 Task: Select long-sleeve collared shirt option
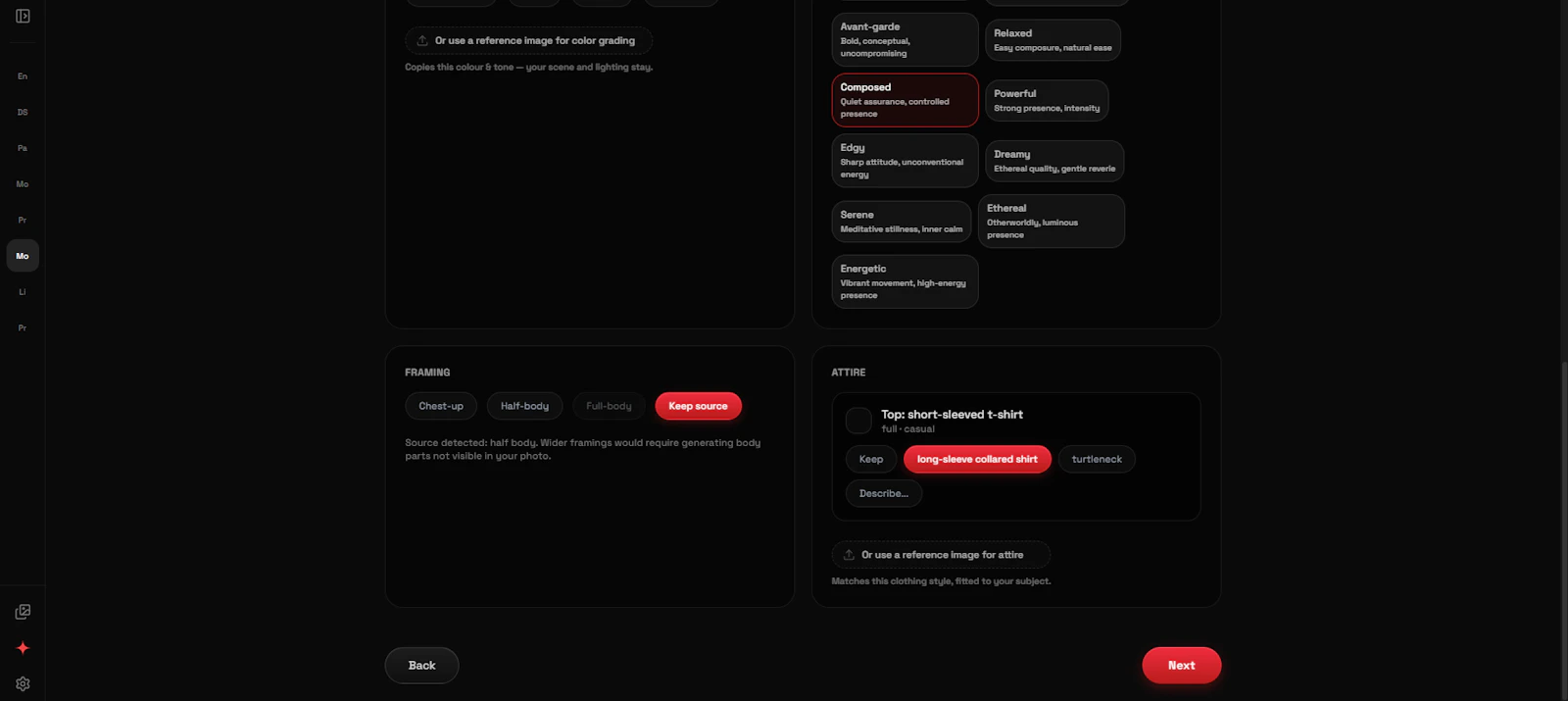tap(977, 459)
